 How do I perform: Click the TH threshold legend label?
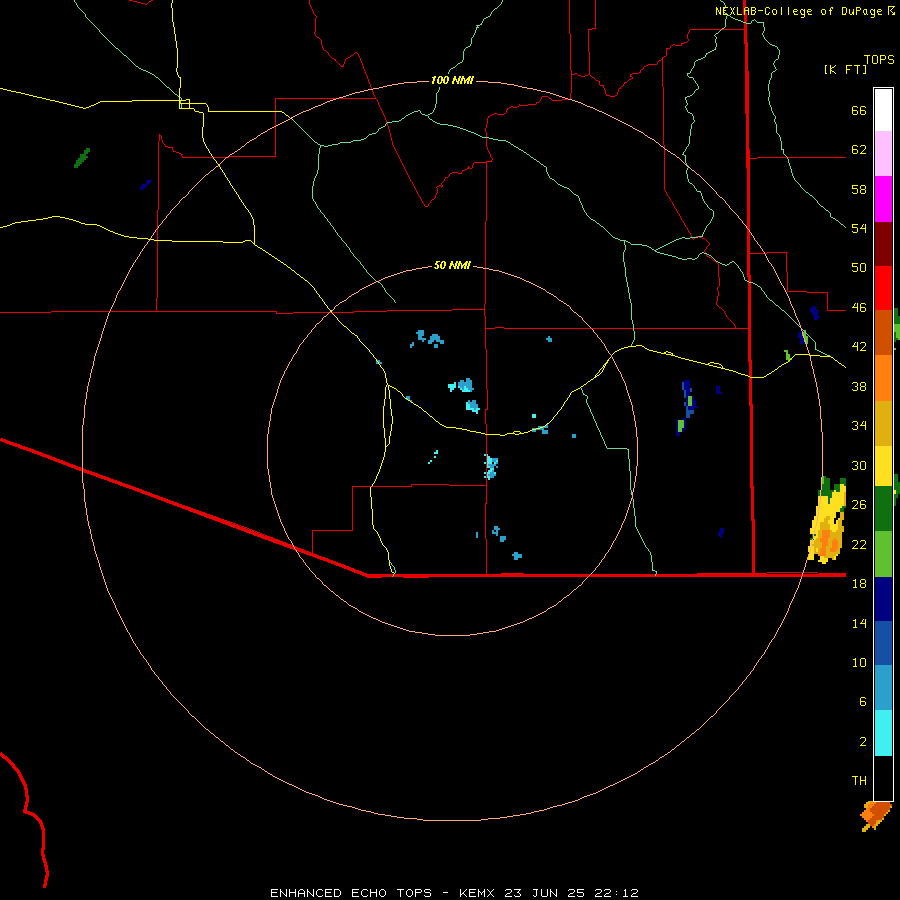[x=859, y=781]
